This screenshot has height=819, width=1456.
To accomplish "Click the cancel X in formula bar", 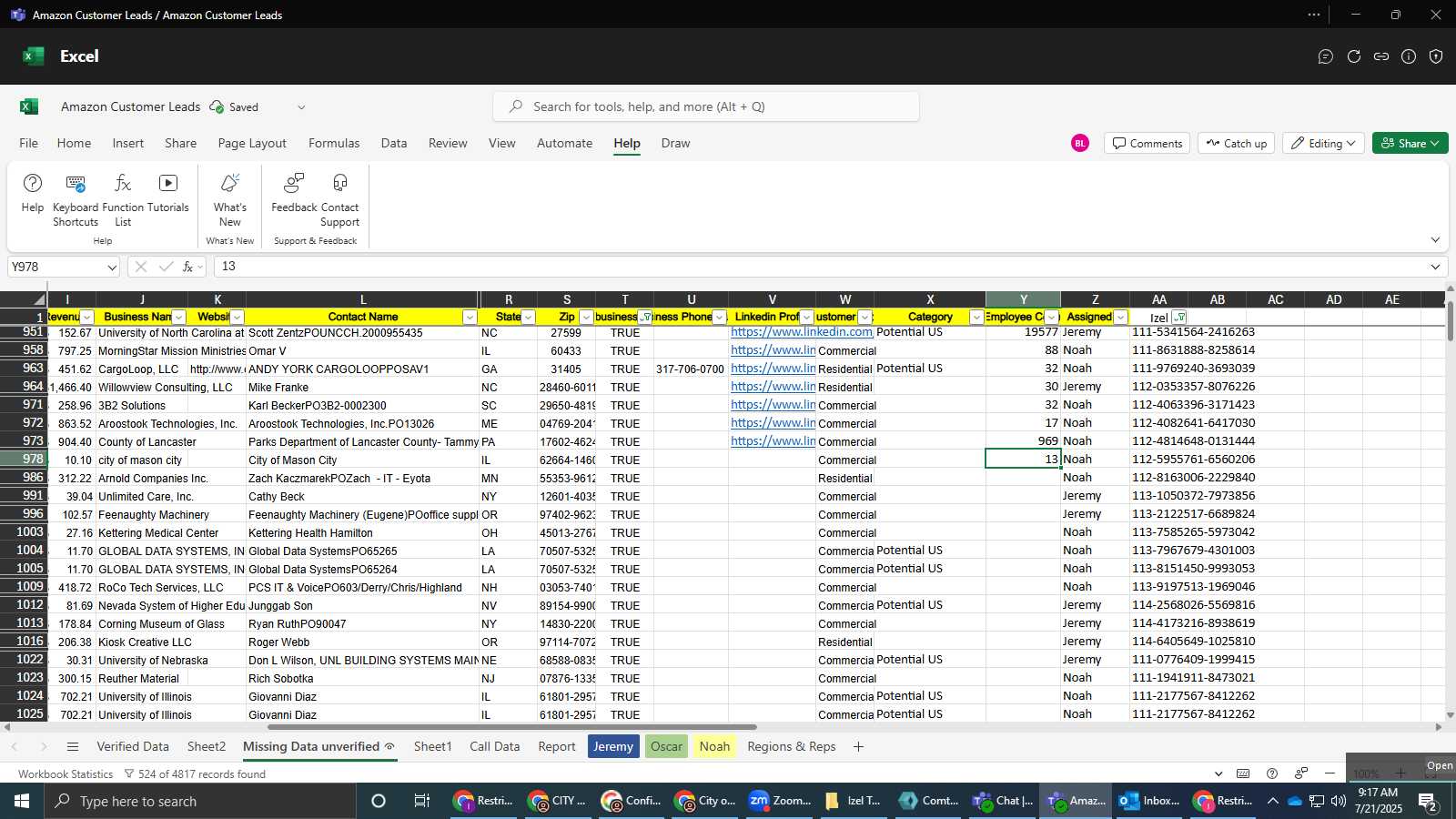I will pos(141,267).
